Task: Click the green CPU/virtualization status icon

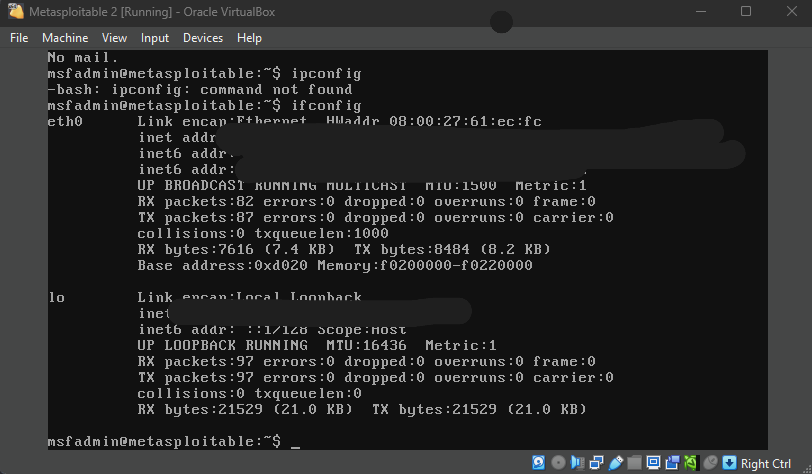Action: point(691,463)
